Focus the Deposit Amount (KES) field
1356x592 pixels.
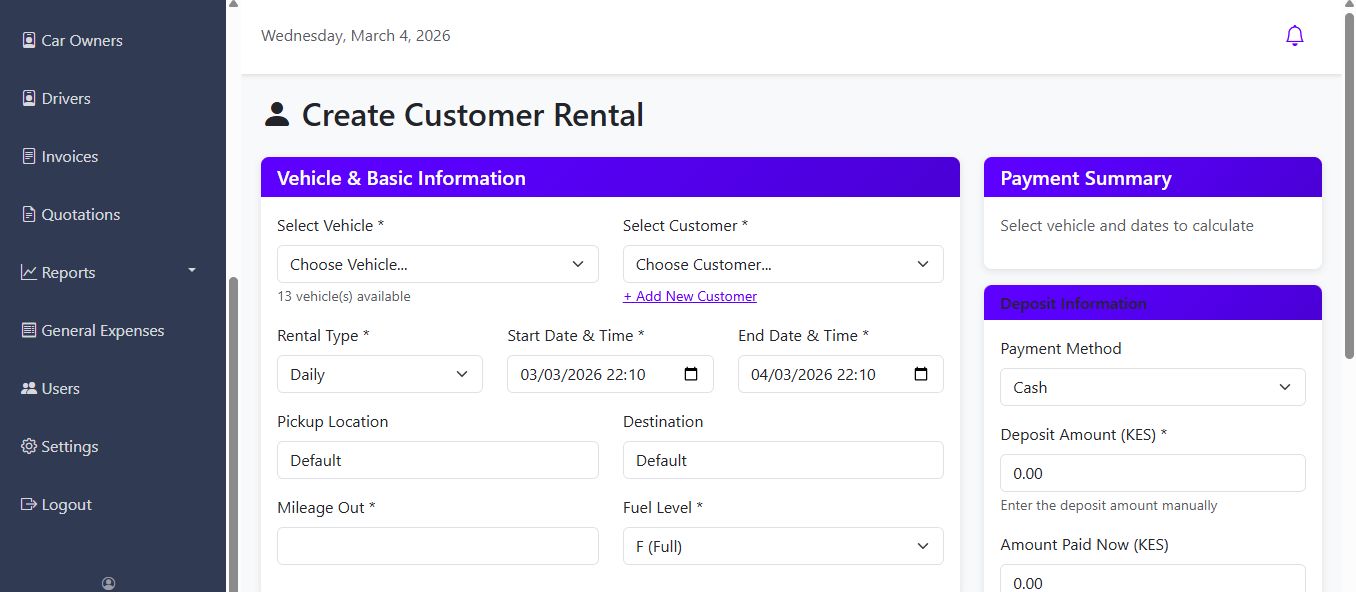click(x=1152, y=474)
